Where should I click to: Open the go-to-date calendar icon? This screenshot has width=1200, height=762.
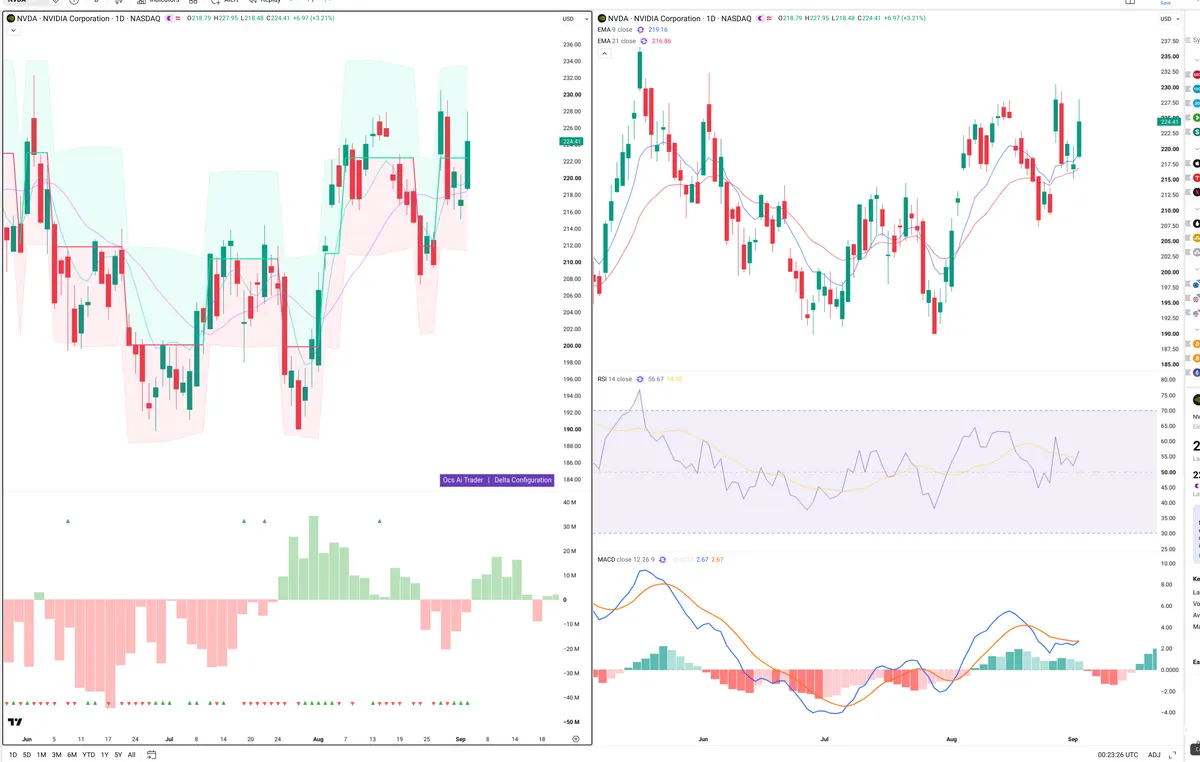[151, 755]
